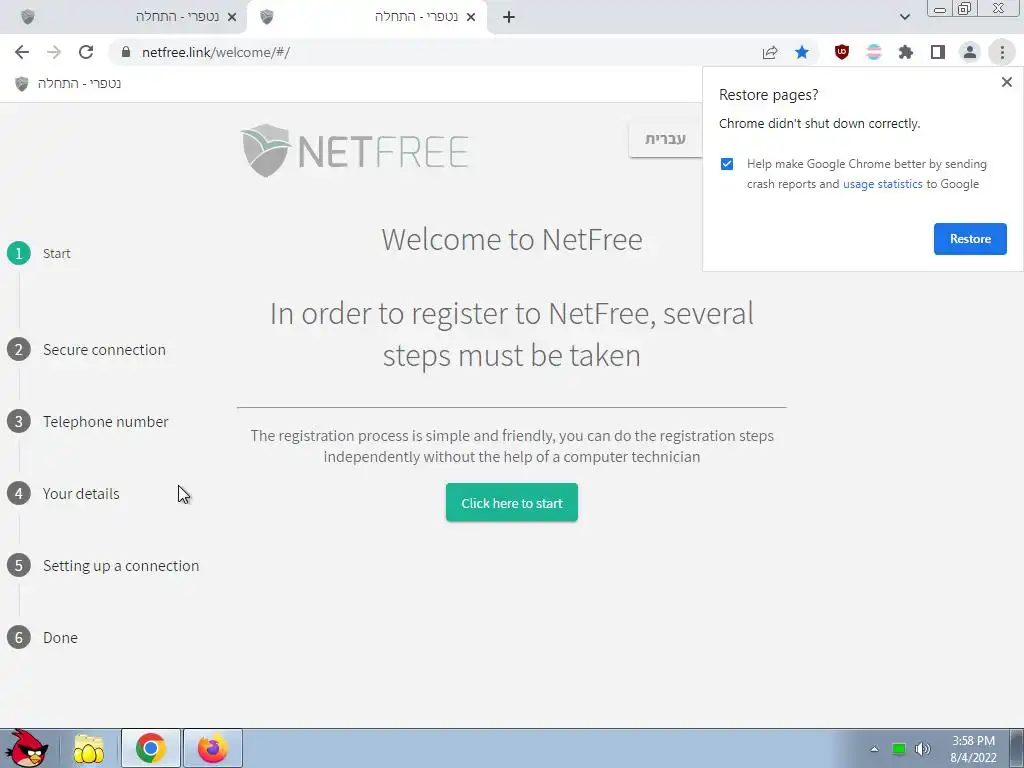Viewport: 1024px width, 768px height.
Task: Reload the NetFree page
Action: pos(86,52)
